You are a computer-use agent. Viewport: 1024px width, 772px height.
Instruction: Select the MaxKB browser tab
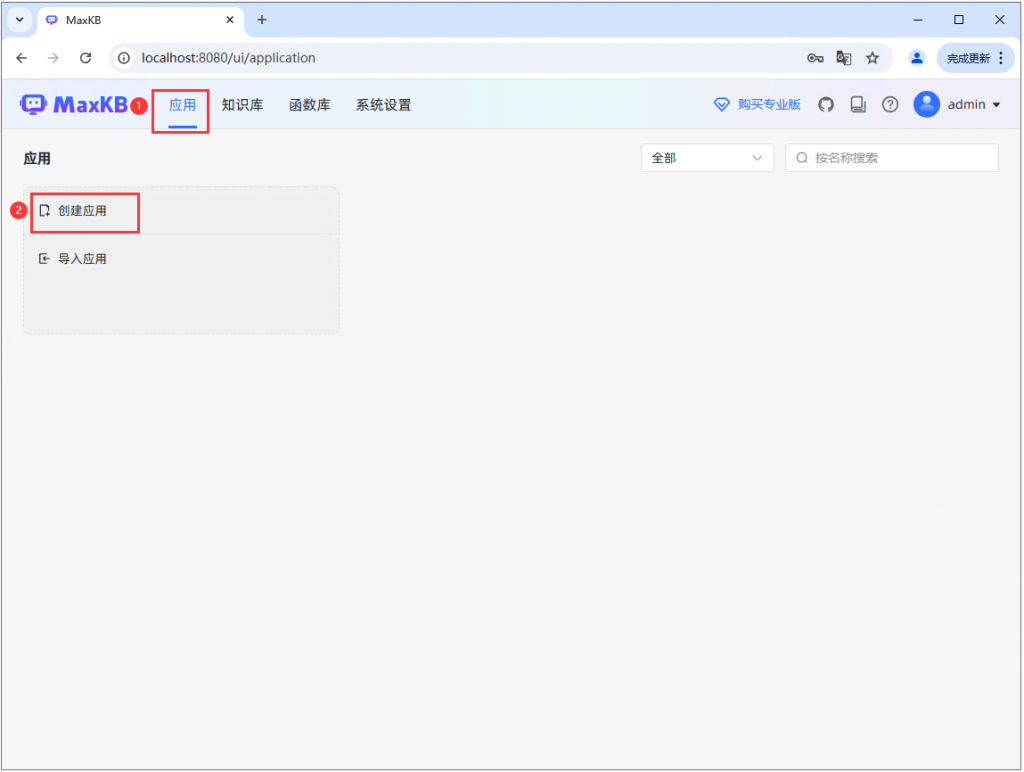pos(140,20)
